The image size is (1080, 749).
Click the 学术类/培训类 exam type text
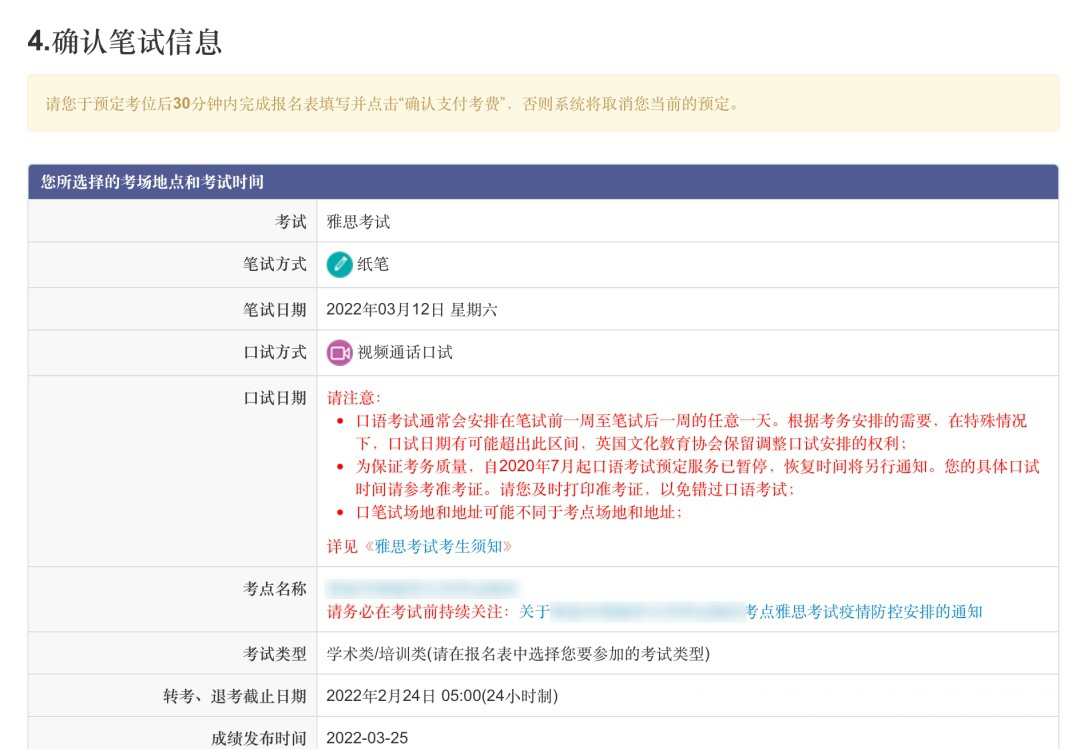517,654
